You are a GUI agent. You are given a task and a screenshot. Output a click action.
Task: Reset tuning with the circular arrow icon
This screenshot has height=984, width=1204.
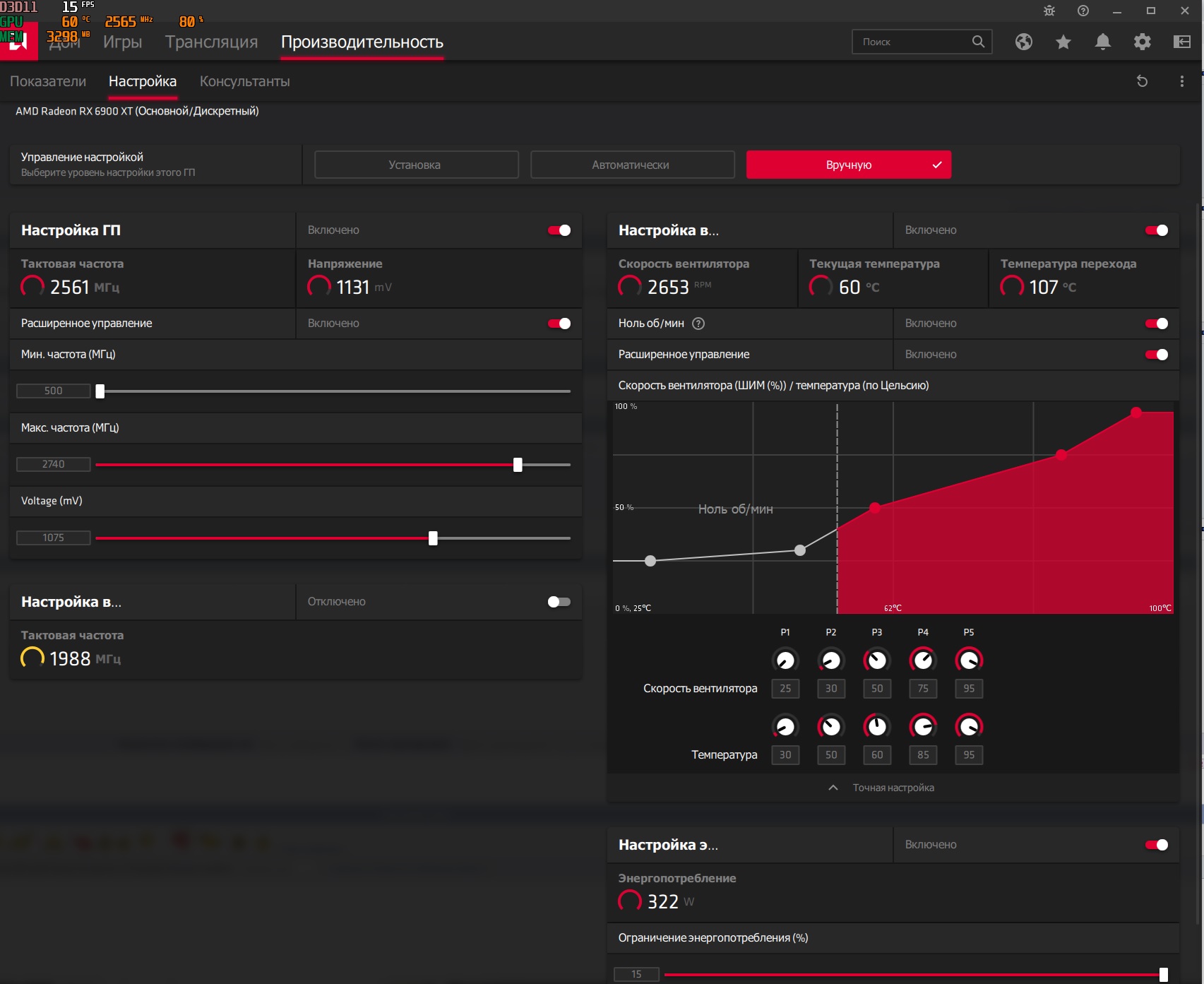1142,81
